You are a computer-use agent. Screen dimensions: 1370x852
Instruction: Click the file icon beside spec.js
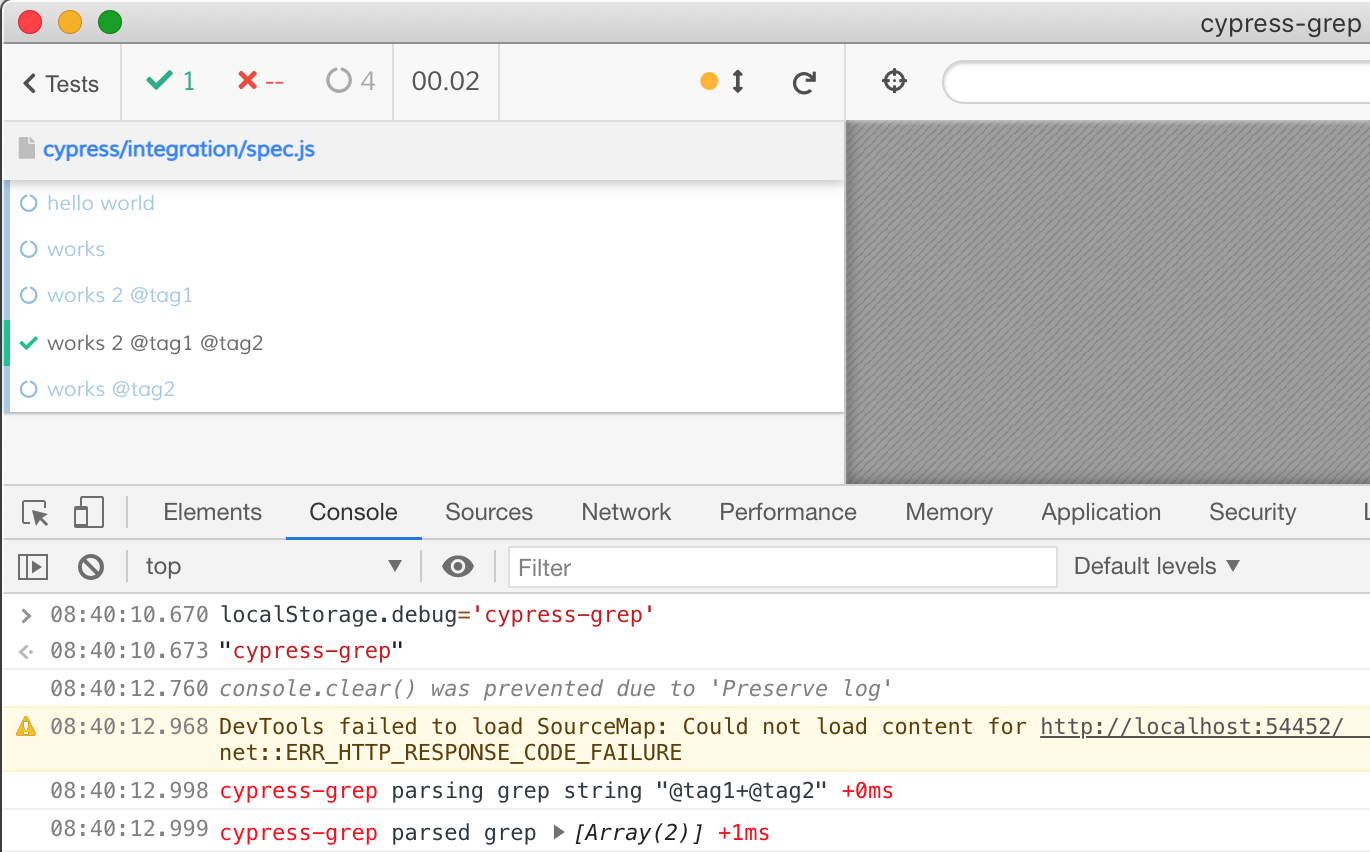pyautogui.click(x=27, y=150)
